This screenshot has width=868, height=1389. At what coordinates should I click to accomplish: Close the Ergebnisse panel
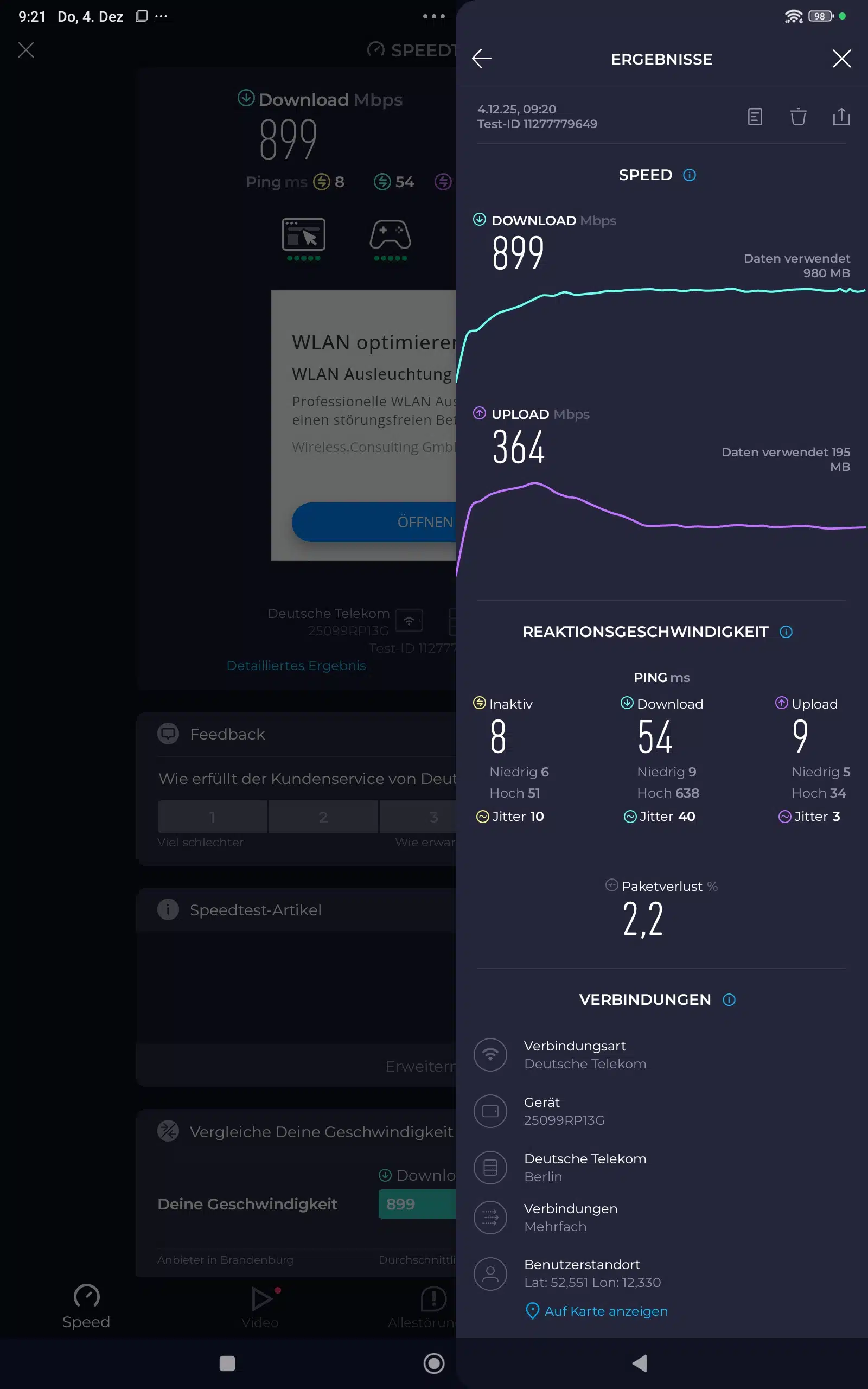[x=841, y=59]
